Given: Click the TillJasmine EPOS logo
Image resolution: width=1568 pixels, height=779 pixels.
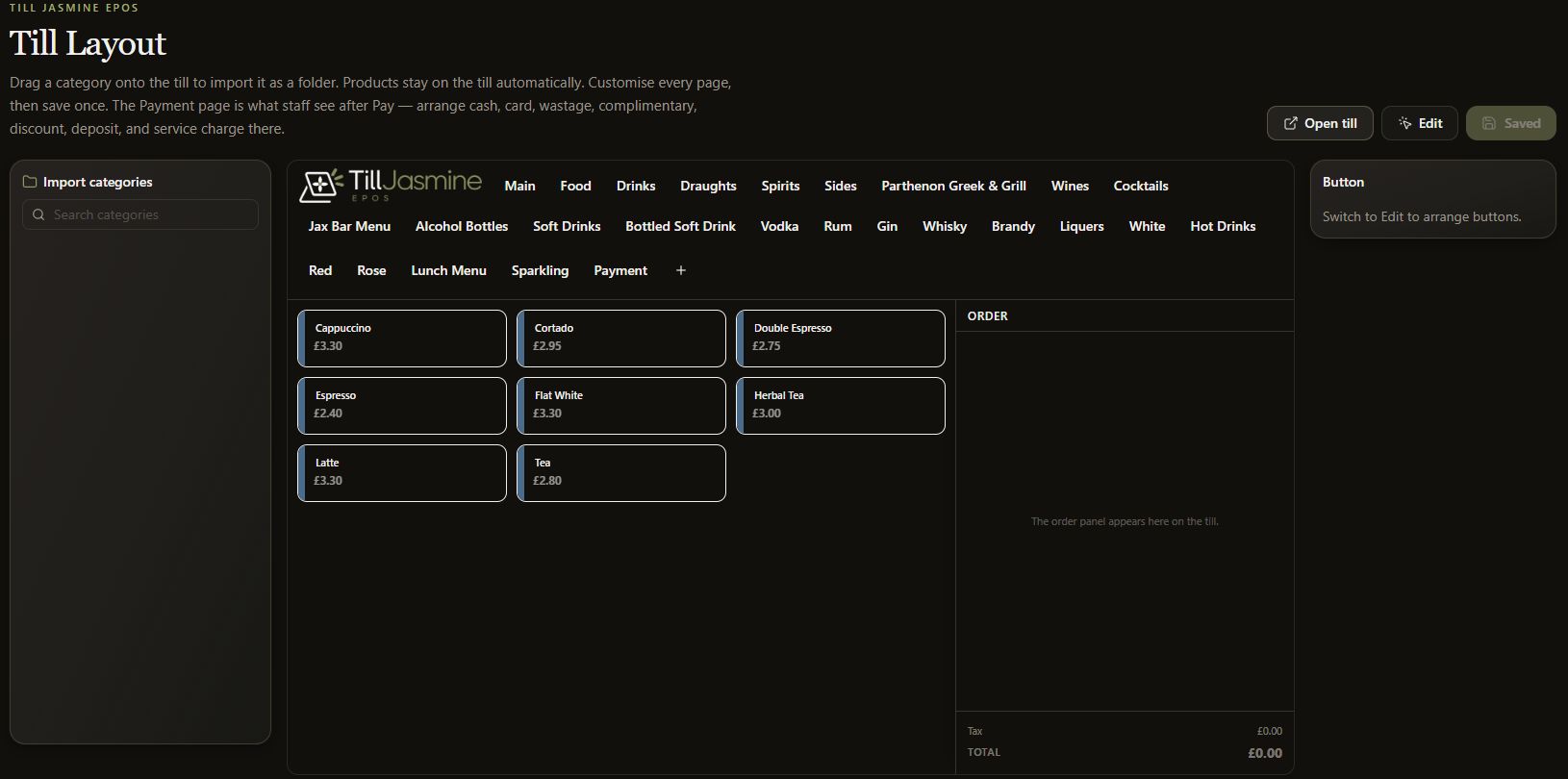Looking at the screenshot, I should [391, 185].
